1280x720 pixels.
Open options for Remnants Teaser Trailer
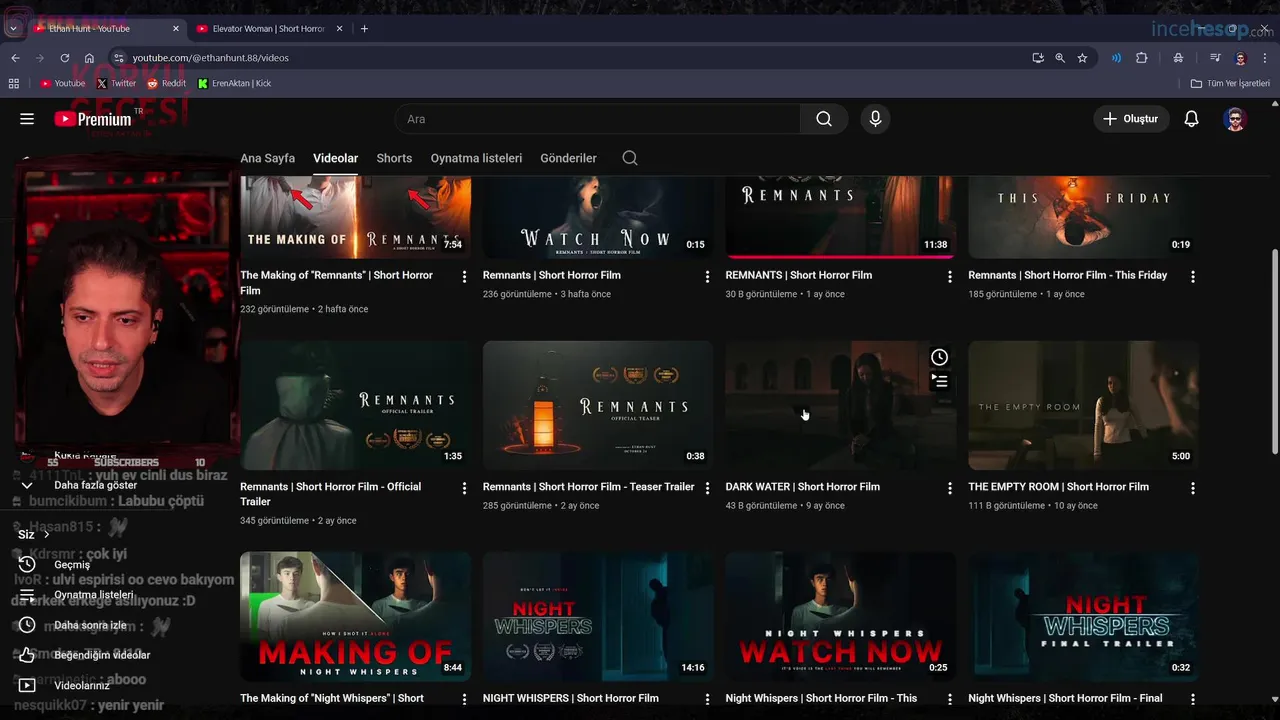(707, 488)
